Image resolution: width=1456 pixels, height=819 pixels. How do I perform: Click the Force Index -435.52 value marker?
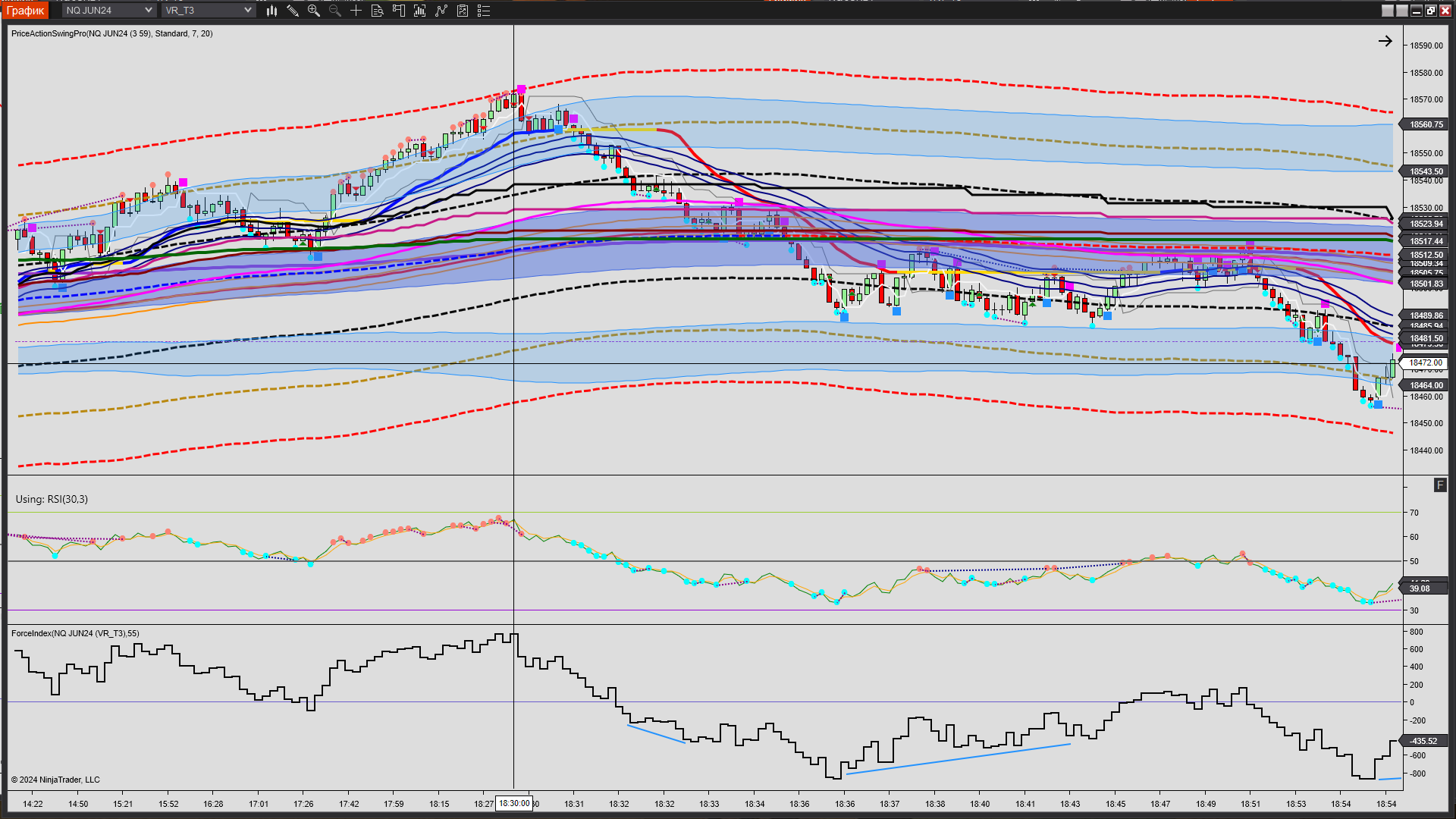(1424, 741)
